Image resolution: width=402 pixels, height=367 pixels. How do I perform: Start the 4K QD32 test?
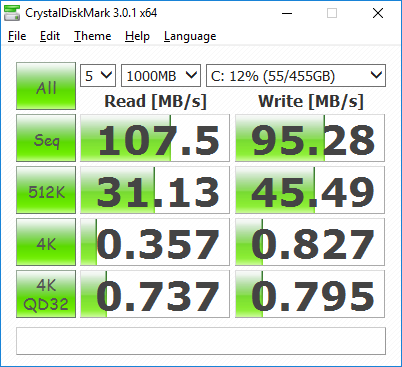coord(46,294)
